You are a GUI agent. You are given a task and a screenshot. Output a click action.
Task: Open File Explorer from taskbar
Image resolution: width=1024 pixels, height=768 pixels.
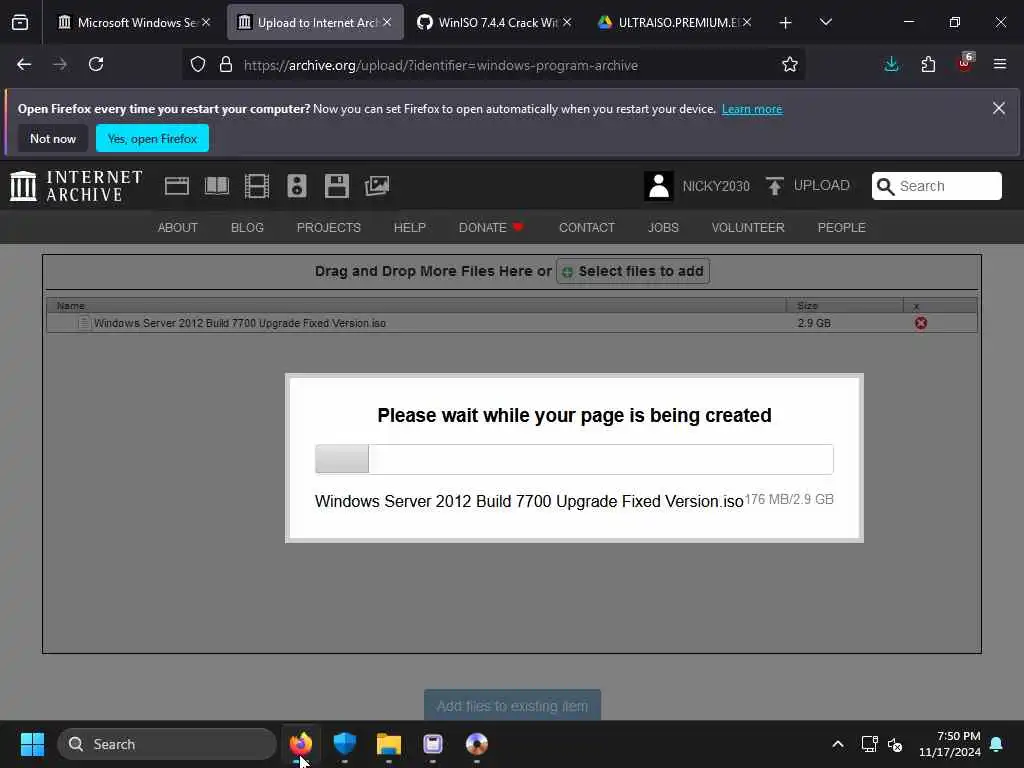point(389,744)
